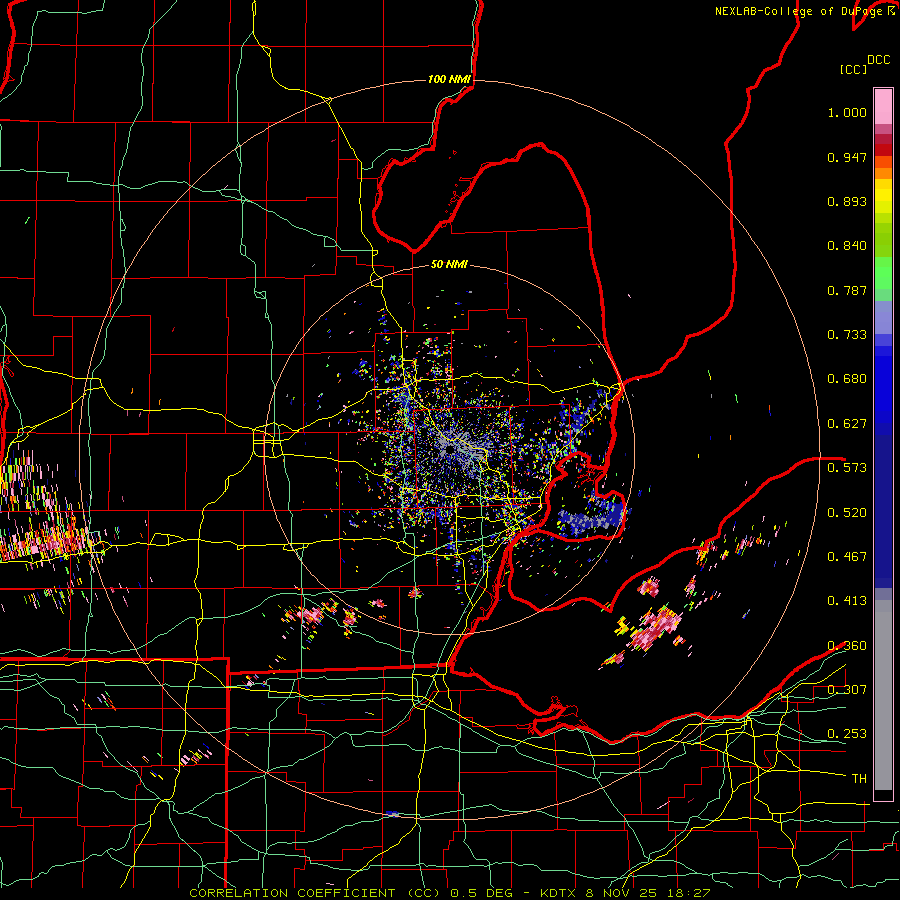Click the 0.253 legend value
The height and width of the screenshot is (900, 900).
pos(847,734)
